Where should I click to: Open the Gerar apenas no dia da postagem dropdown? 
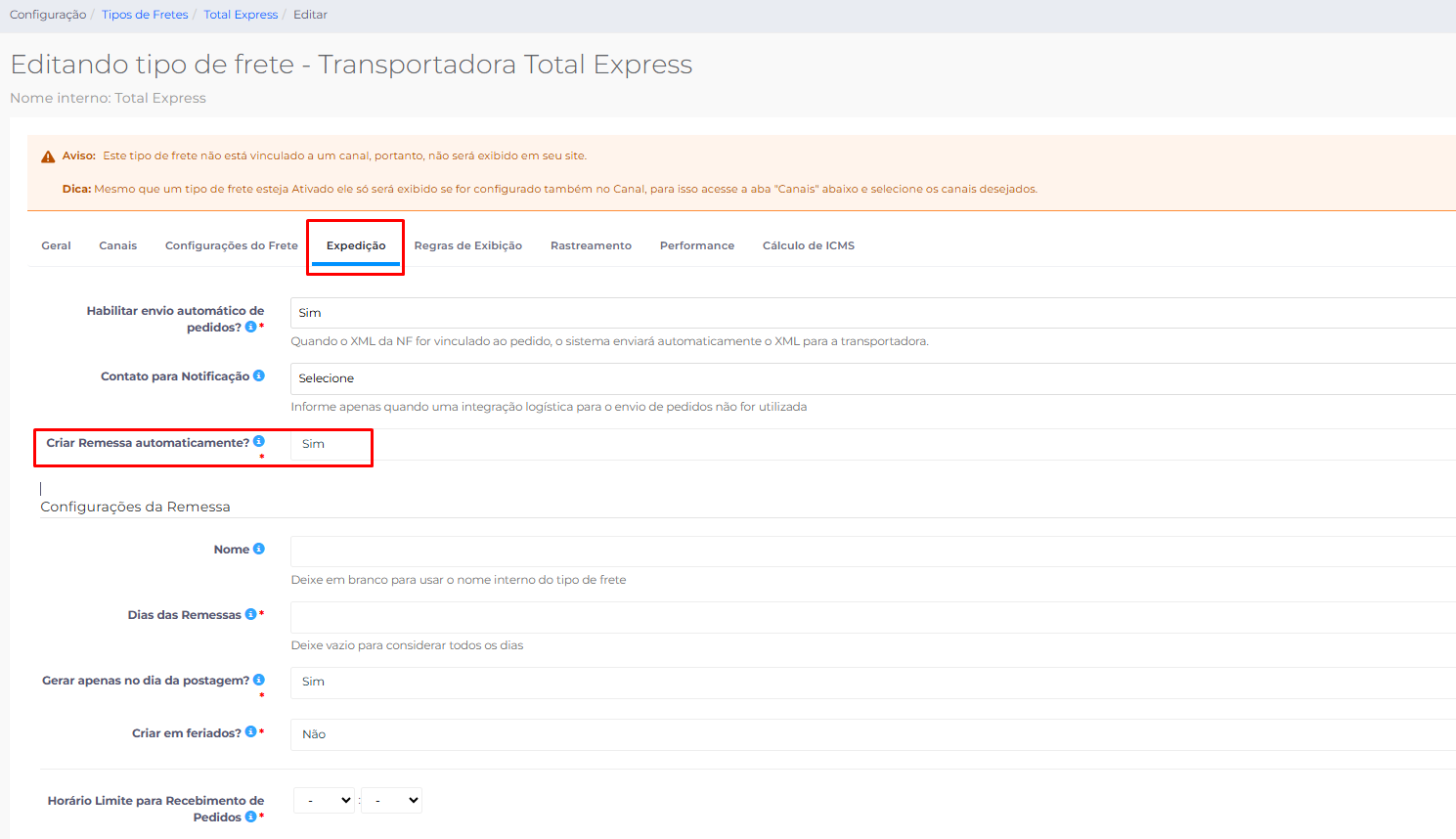click(873, 682)
